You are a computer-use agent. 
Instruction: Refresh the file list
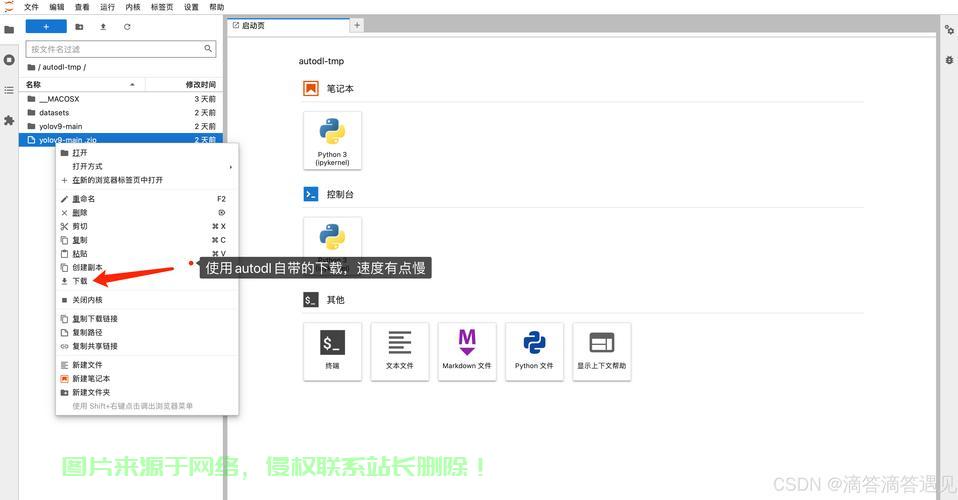point(127,27)
